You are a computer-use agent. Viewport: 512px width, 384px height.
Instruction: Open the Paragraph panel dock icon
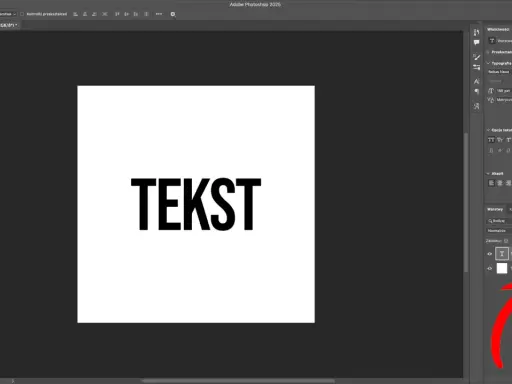[x=476, y=91]
